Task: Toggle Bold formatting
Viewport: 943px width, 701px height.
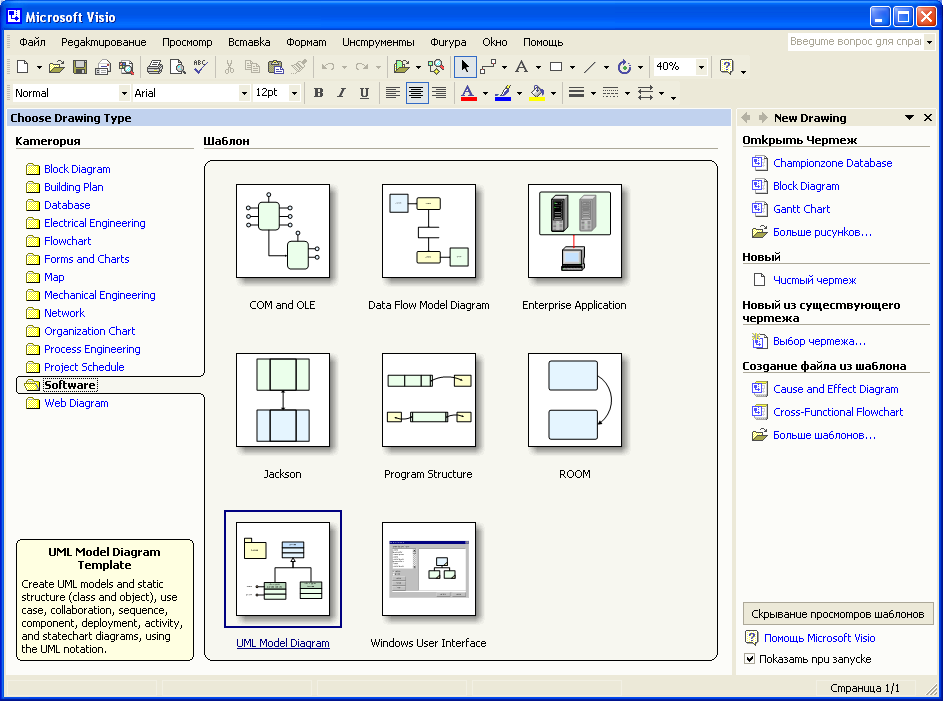Action: click(x=319, y=93)
